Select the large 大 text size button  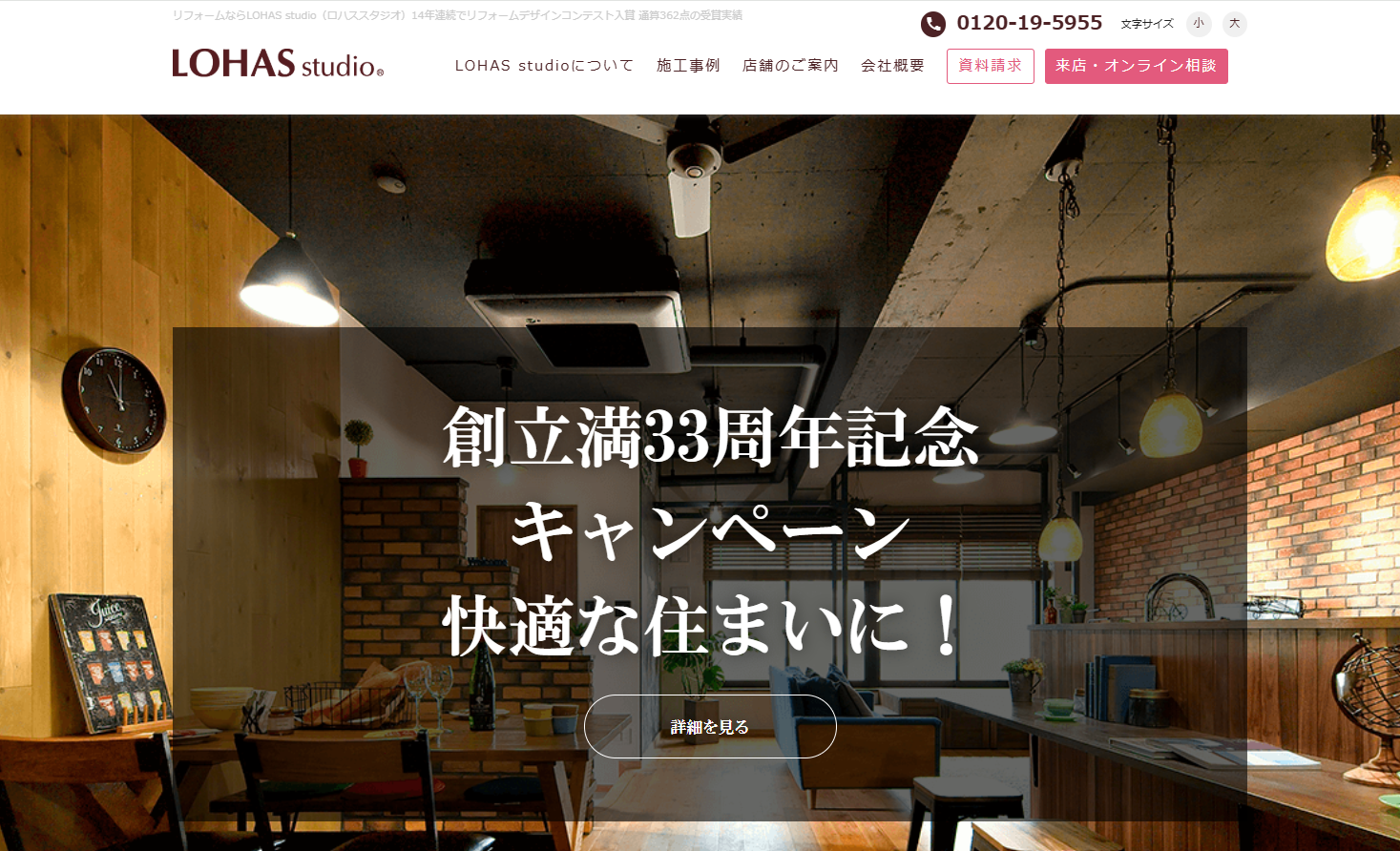point(1235,24)
